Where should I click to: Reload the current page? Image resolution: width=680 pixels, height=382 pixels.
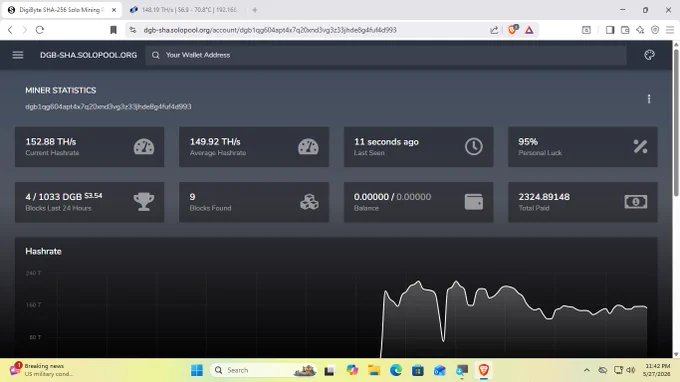tap(40, 30)
